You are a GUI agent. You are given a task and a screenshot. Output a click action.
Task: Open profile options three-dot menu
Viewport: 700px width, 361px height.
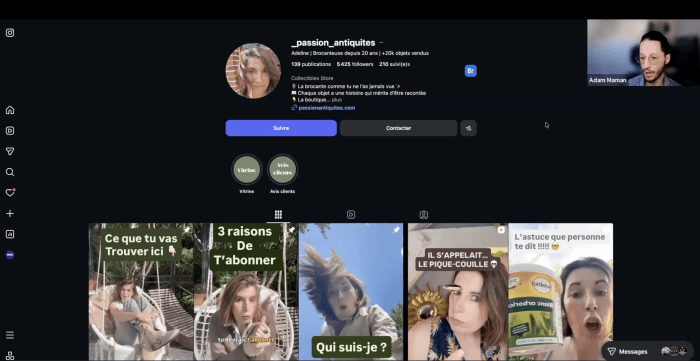[x=381, y=43]
